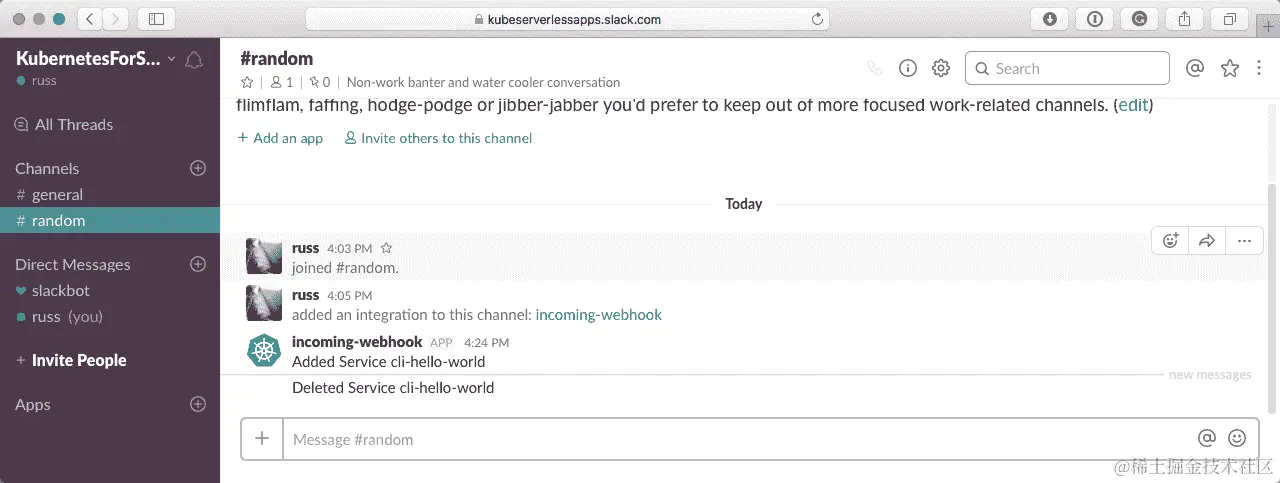Open a new Safari tab

pos(1269,27)
